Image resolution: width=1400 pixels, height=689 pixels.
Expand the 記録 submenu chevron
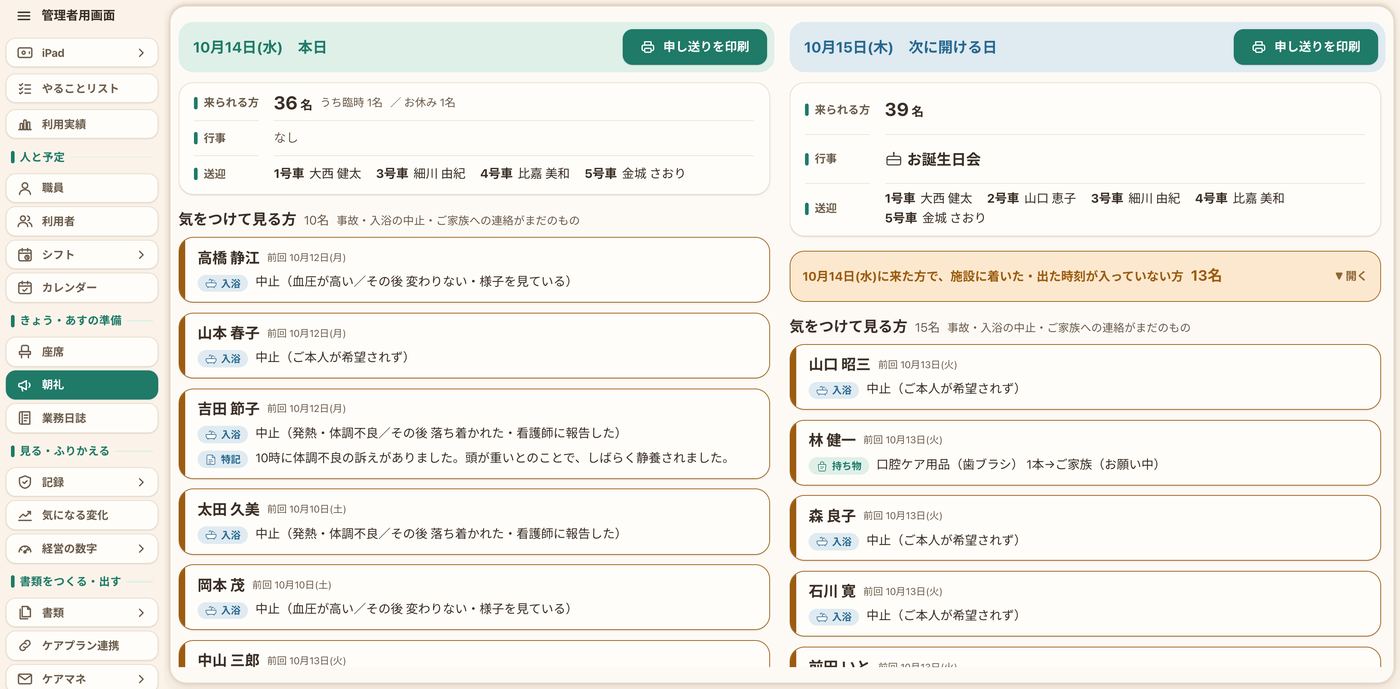[141, 482]
